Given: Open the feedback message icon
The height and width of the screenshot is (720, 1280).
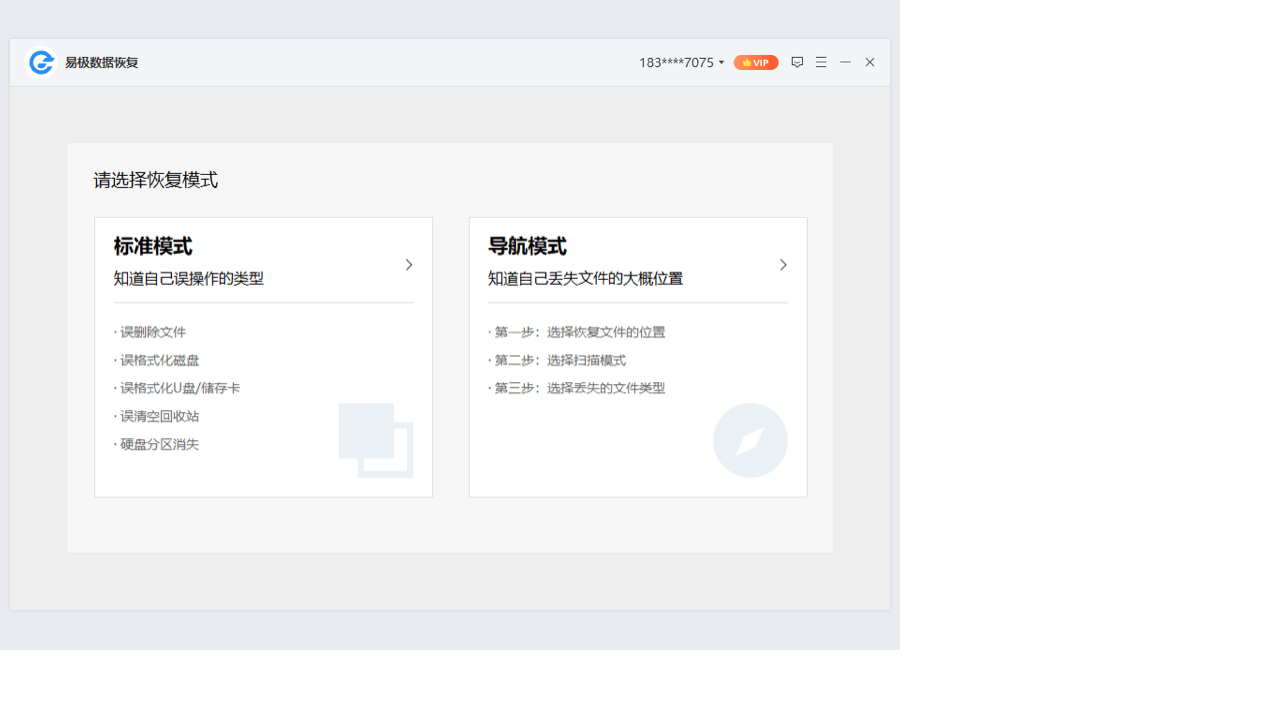Looking at the screenshot, I should [x=796, y=62].
